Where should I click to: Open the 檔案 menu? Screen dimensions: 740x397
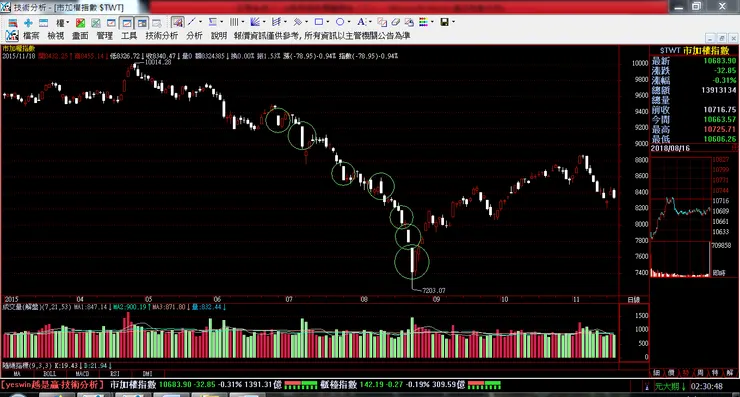[x=31, y=35]
